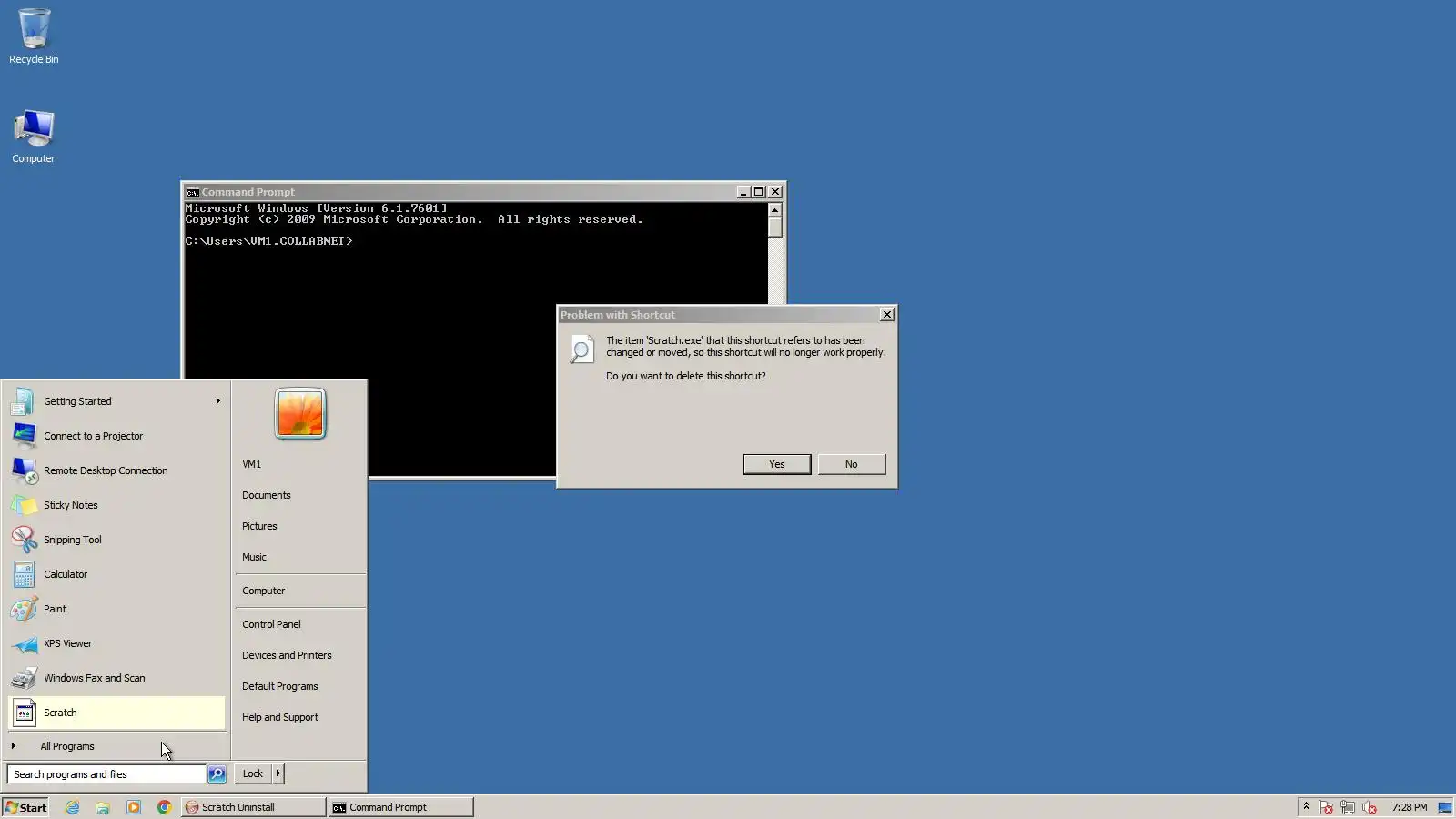The width and height of the screenshot is (1456, 819).
Task: Click the search magnifier button in Start menu
Action: coord(217,774)
